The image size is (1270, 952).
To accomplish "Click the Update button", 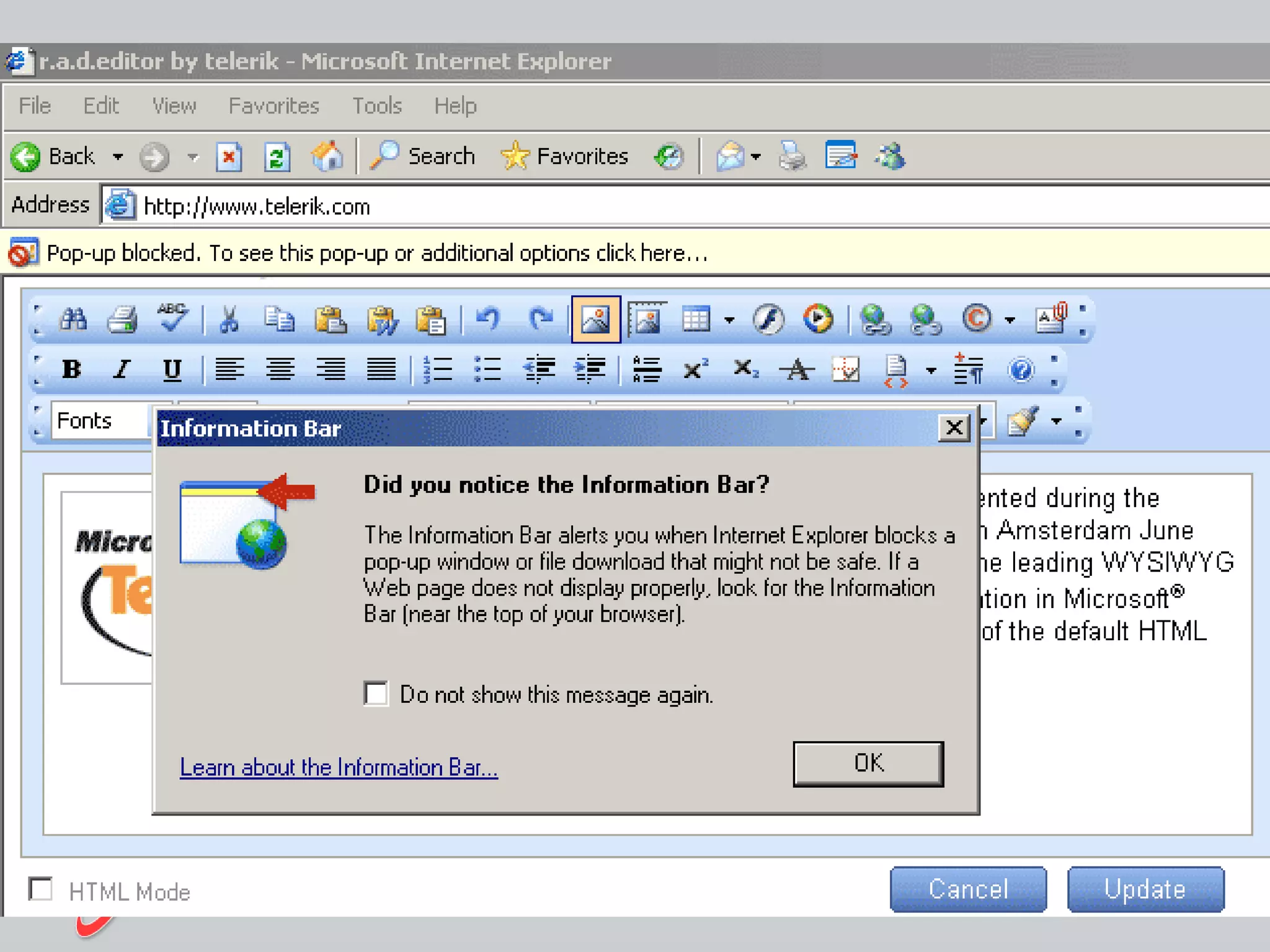I will point(1145,889).
